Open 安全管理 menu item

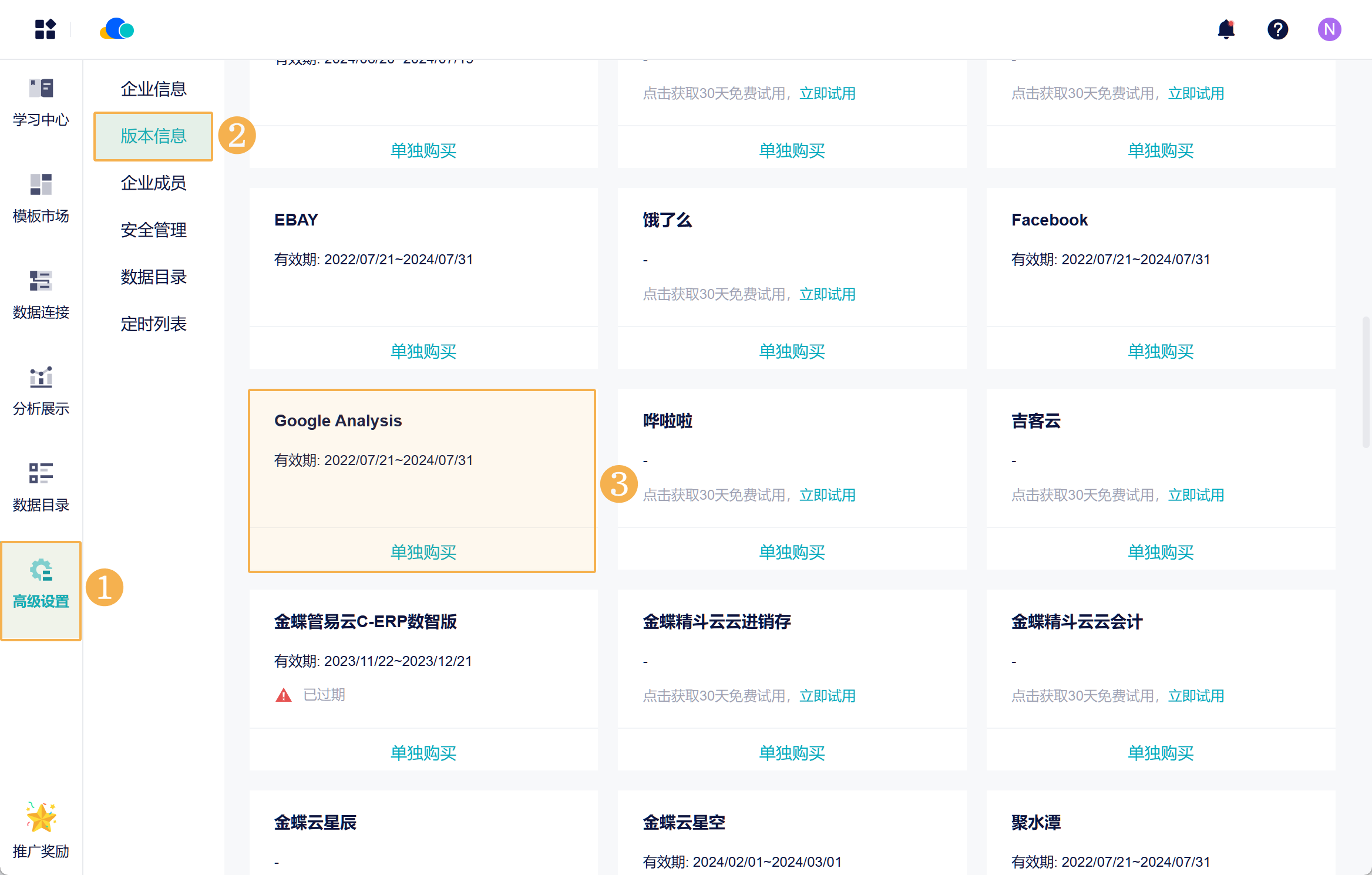click(153, 230)
